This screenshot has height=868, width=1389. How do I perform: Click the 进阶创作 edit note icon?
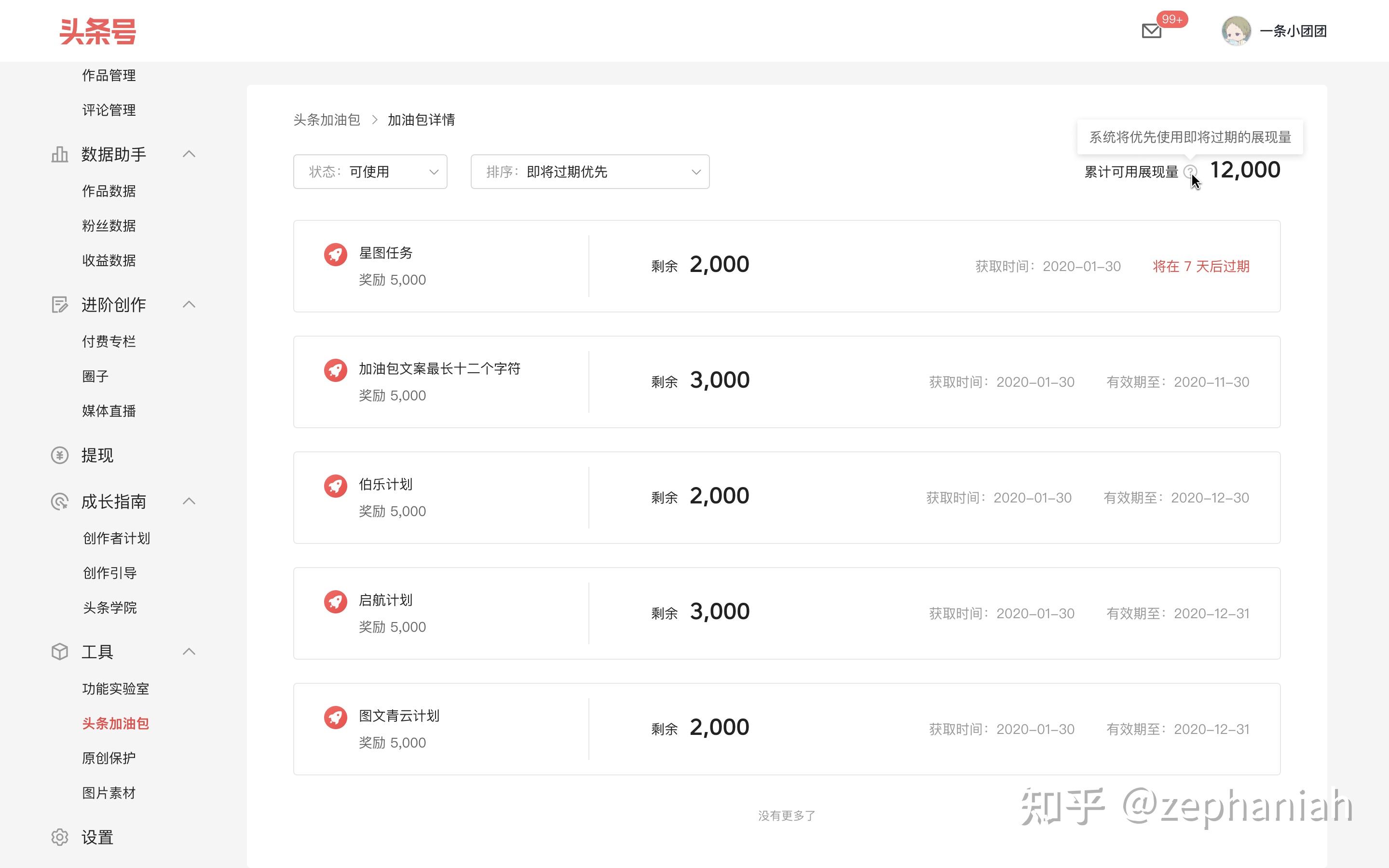(x=60, y=305)
